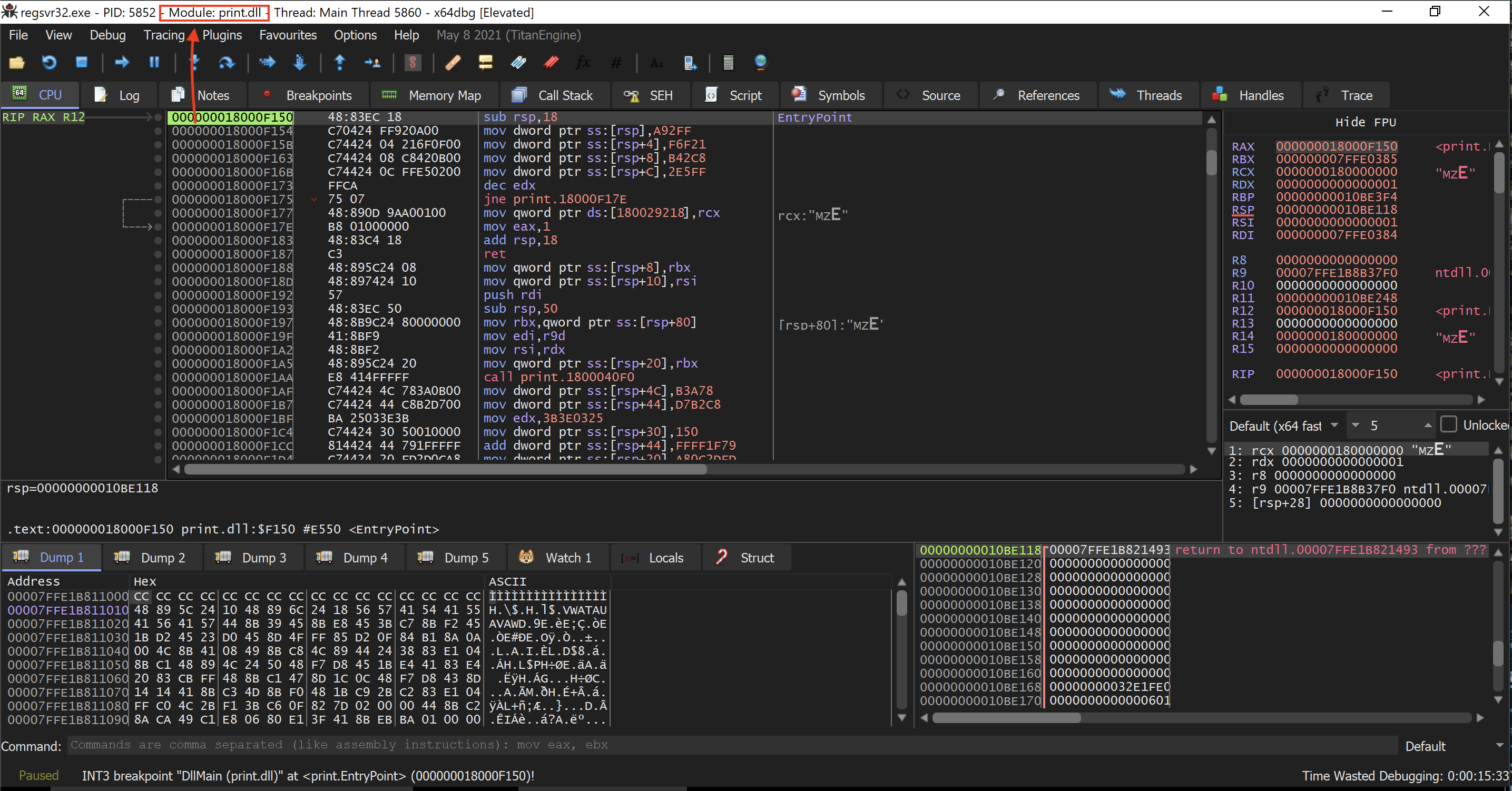Click the registers panel horizontal scrollbar thumb
Image resolution: width=1512 pixels, height=791 pixels.
(x=1268, y=400)
